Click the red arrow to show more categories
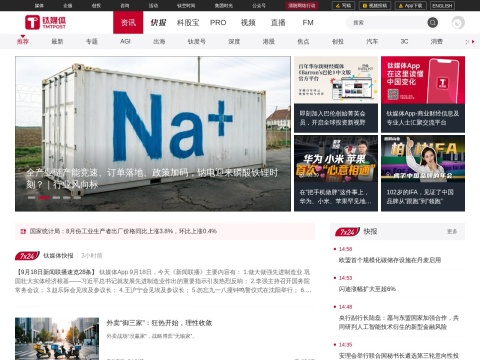The width and height of the screenshot is (480, 360). 473,41
